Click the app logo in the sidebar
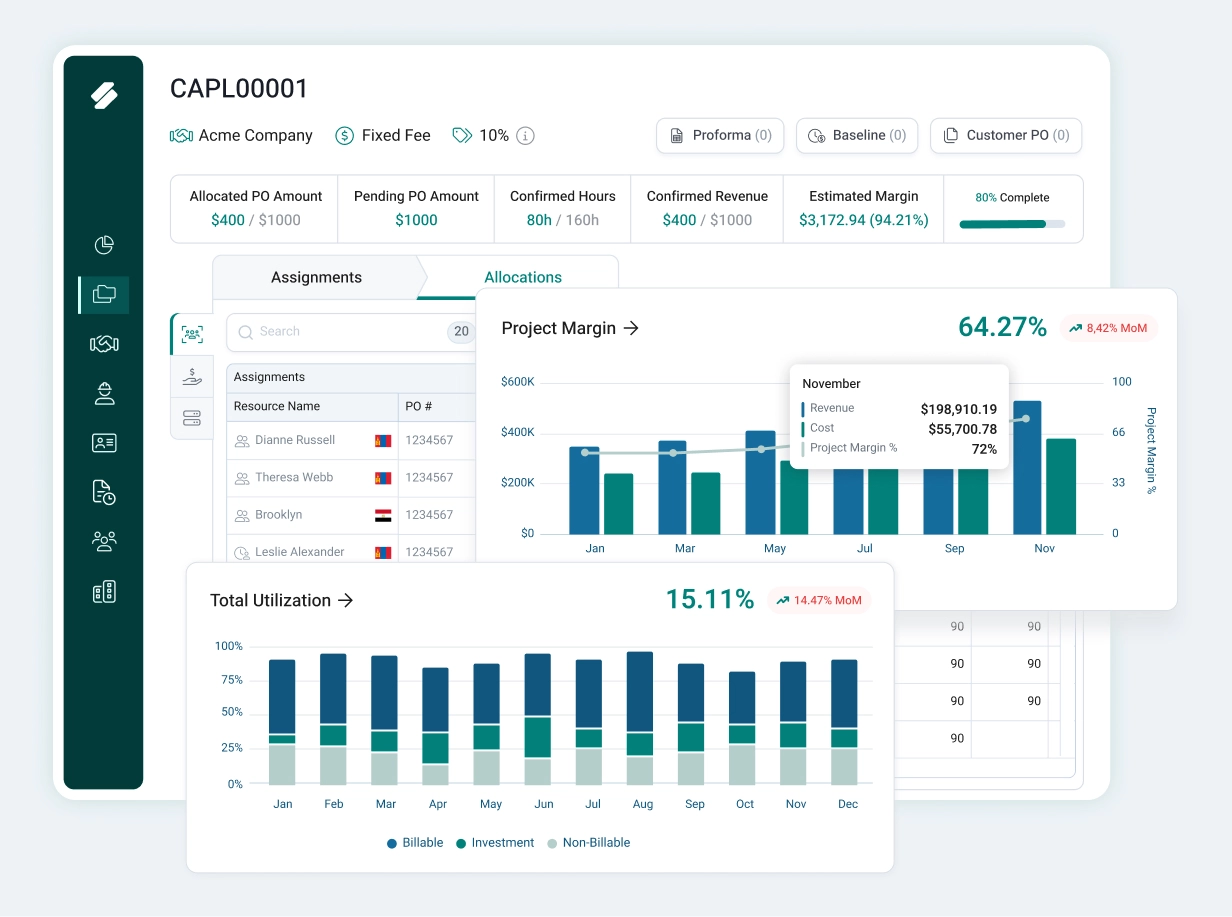 tap(104, 95)
